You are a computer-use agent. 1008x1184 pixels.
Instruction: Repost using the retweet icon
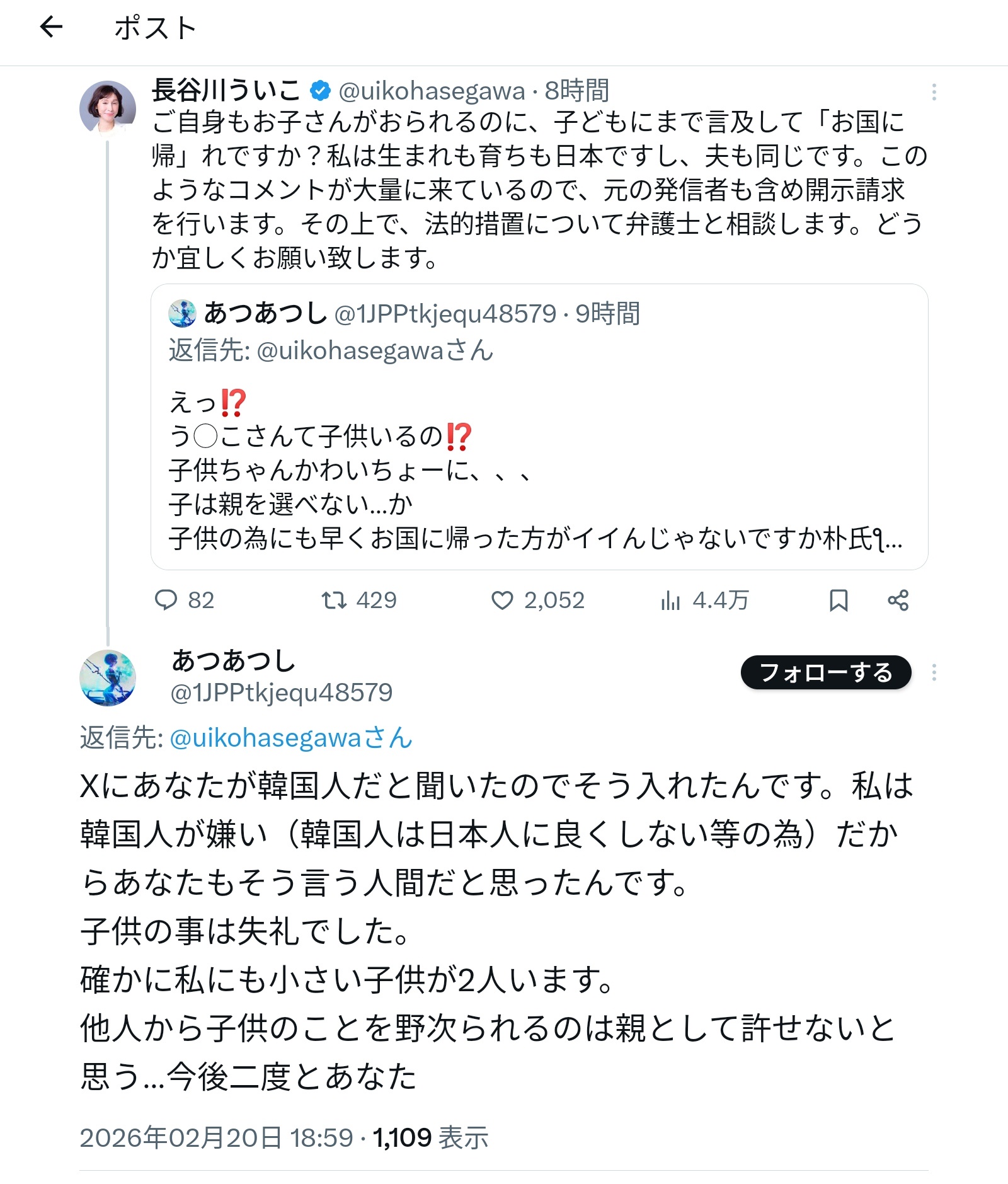[333, 599]
